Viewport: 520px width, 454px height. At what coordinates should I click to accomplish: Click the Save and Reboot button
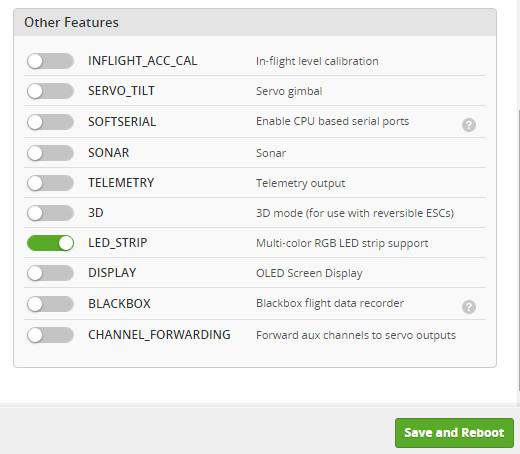coord(454,433)
